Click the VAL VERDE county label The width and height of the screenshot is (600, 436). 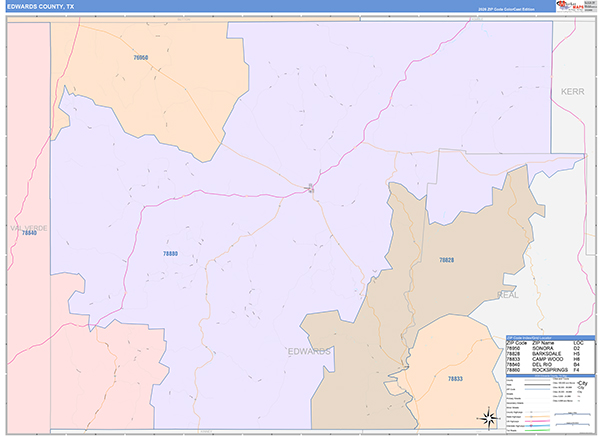29,228
